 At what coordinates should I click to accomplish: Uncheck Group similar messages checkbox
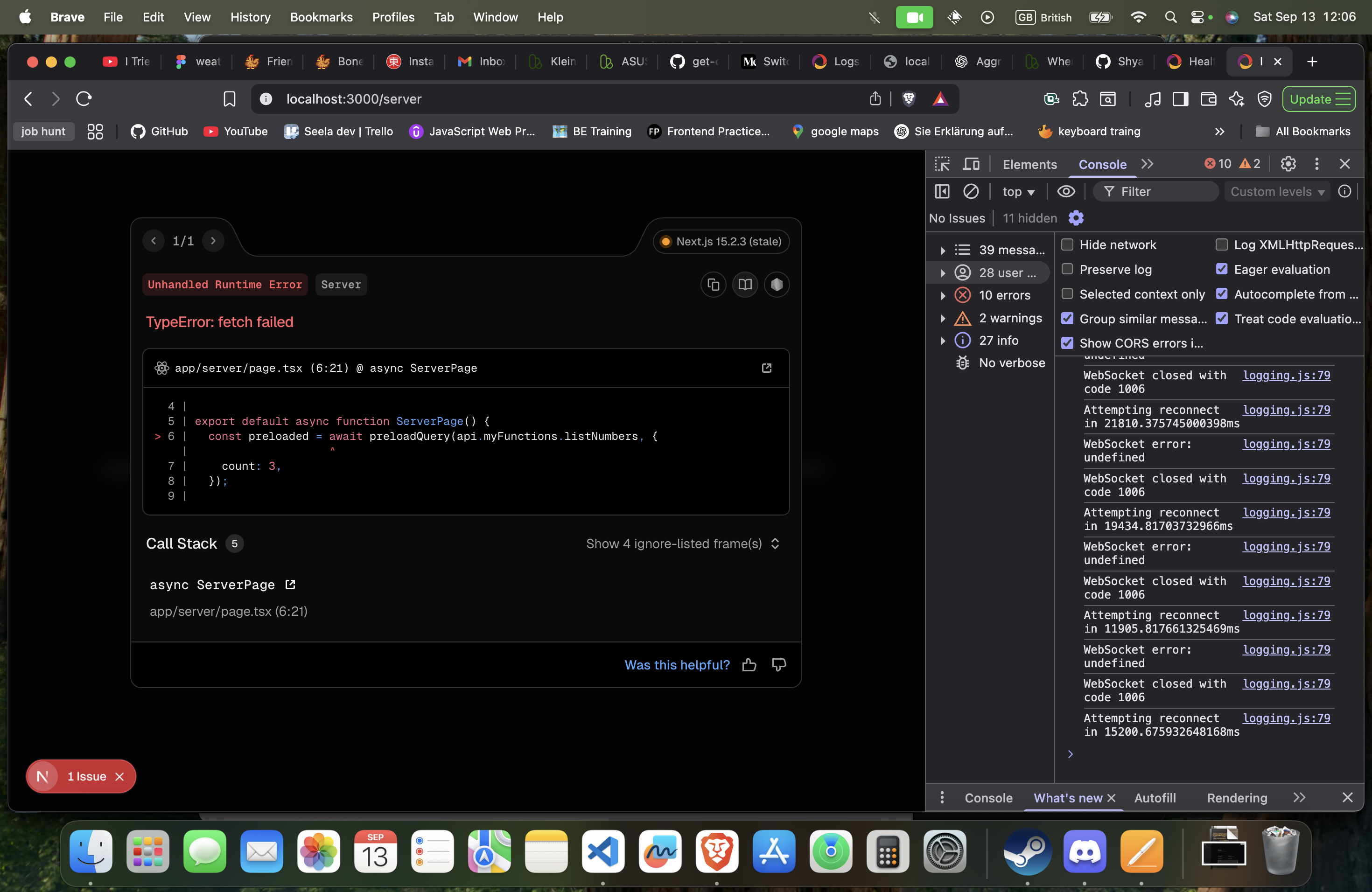coord(1067,319)
